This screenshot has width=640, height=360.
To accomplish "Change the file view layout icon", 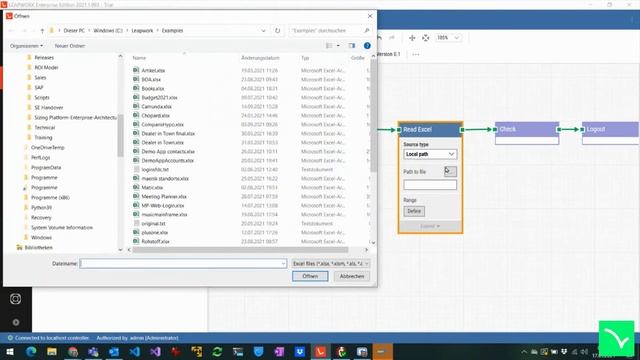I will 329,46.
